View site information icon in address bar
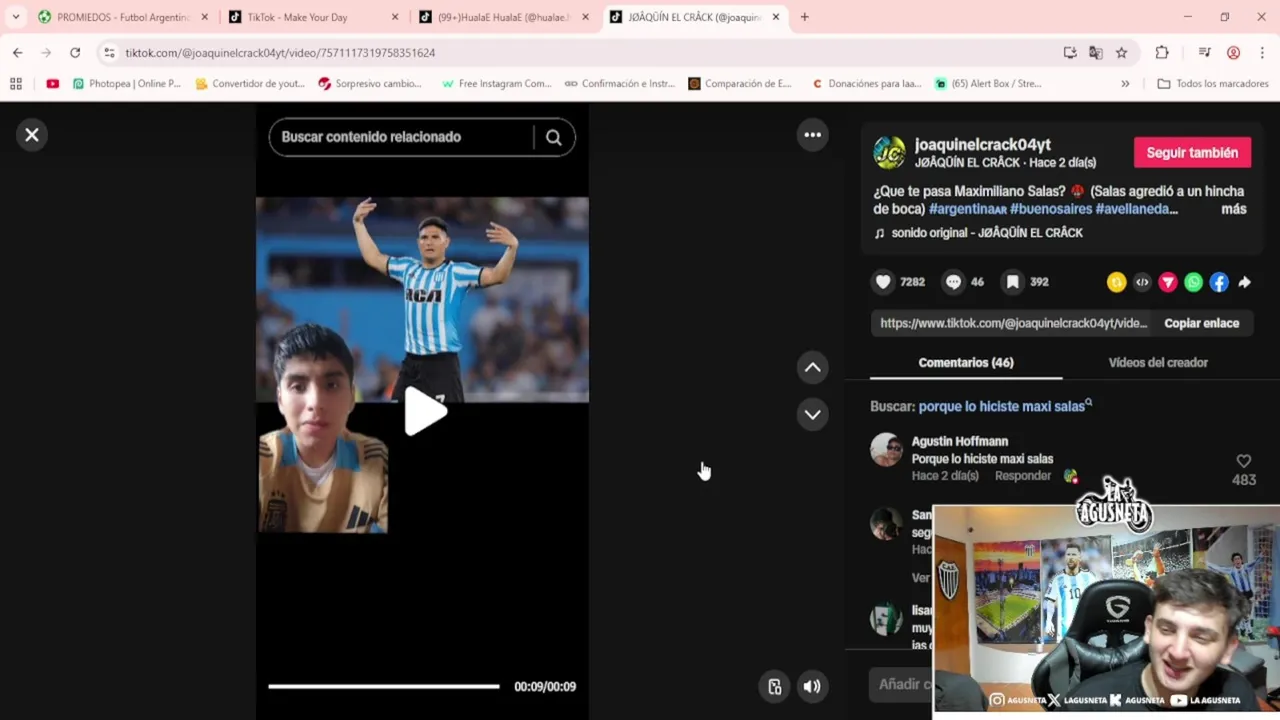This screenshot has height=720, width=1280. click(109, 53)
